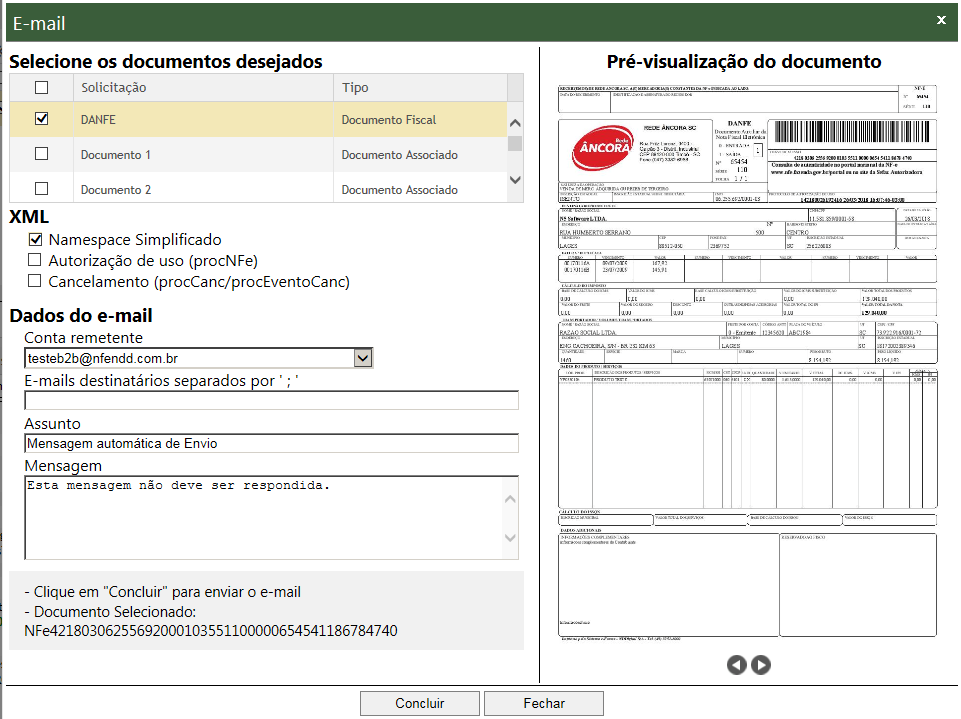The height and width of the screenshot is (719, 961).
Task: Go to previous document preview page
Action: point(737,664)
